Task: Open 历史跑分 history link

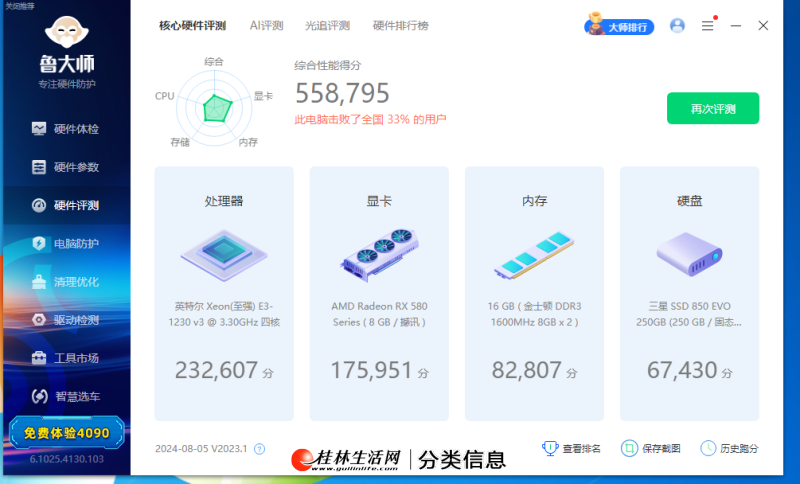Action: (x=729, y=449)
